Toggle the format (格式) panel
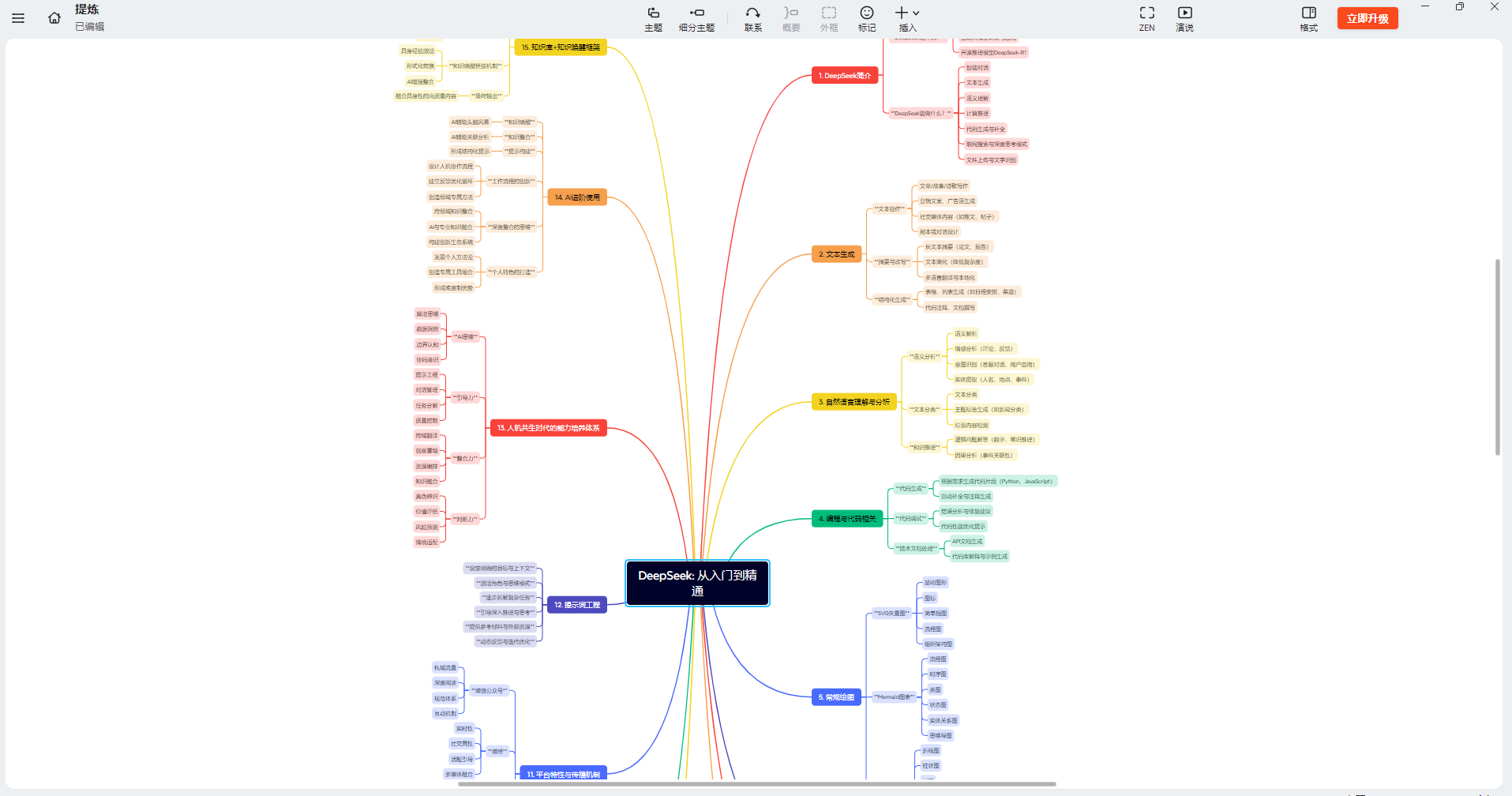Viewport: 1512px width, 796px height. coord(1309,19)
